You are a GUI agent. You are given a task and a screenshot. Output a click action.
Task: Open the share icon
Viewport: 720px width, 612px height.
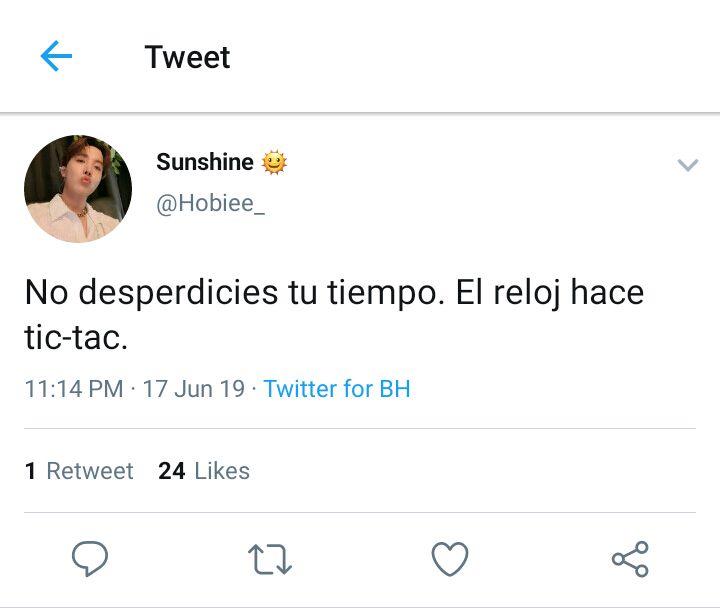630,559
